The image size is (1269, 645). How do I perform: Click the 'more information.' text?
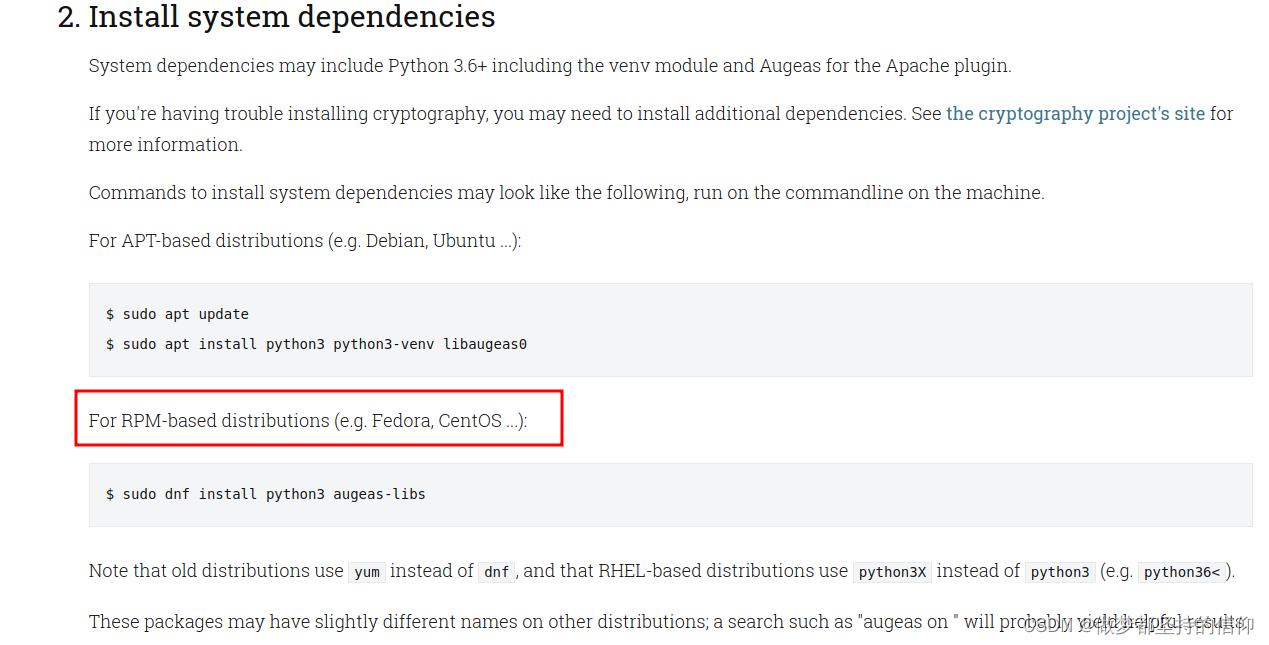click(165, 145)
